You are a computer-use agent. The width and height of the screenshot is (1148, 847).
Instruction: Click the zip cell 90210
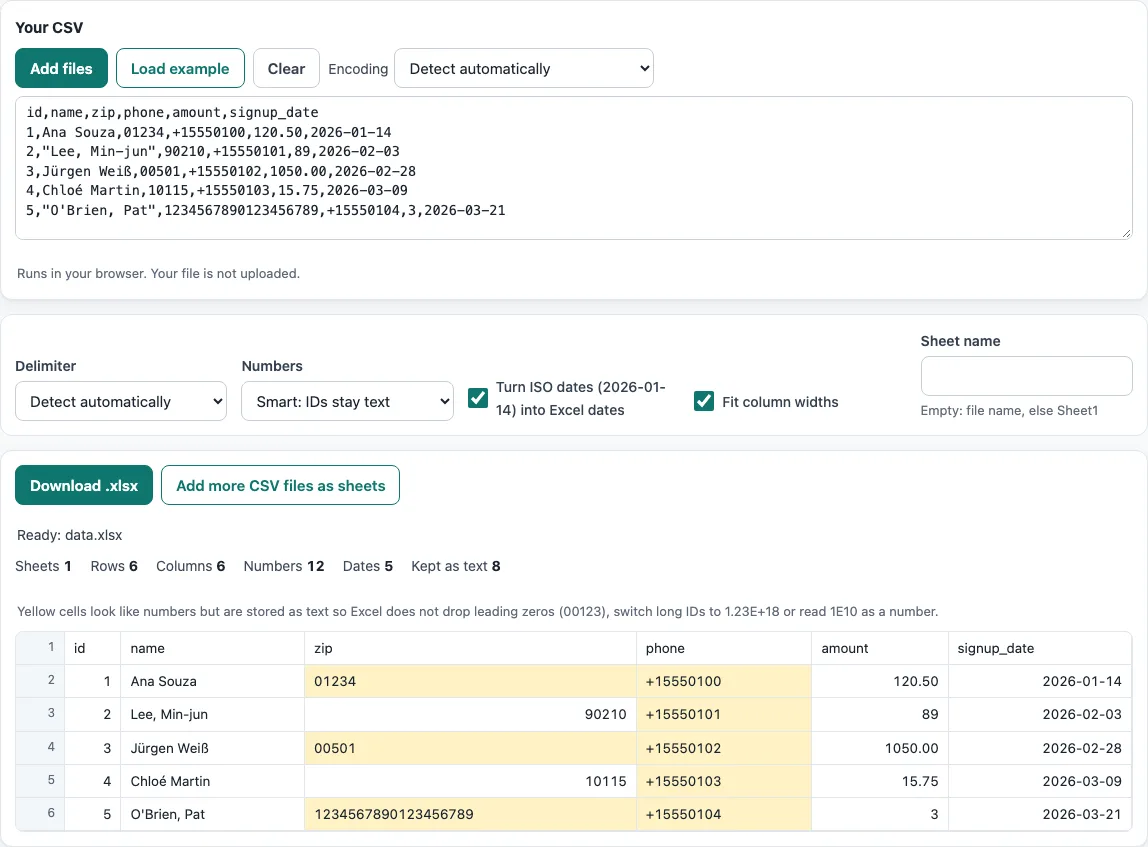click(x=470, y=714)
